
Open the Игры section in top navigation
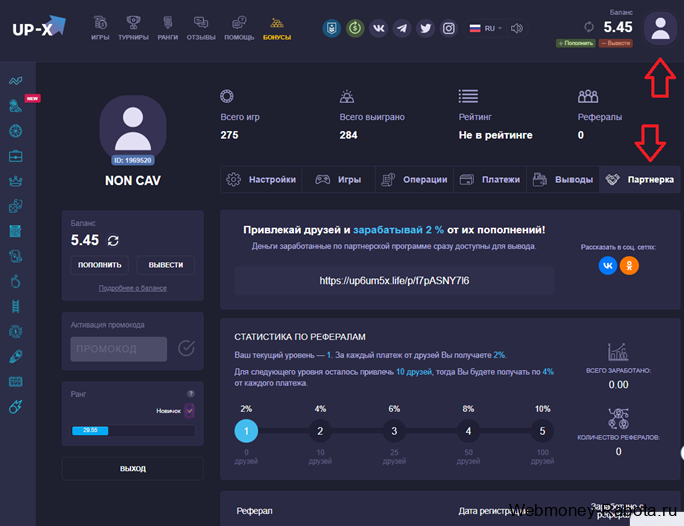click(x=100, y=28)
